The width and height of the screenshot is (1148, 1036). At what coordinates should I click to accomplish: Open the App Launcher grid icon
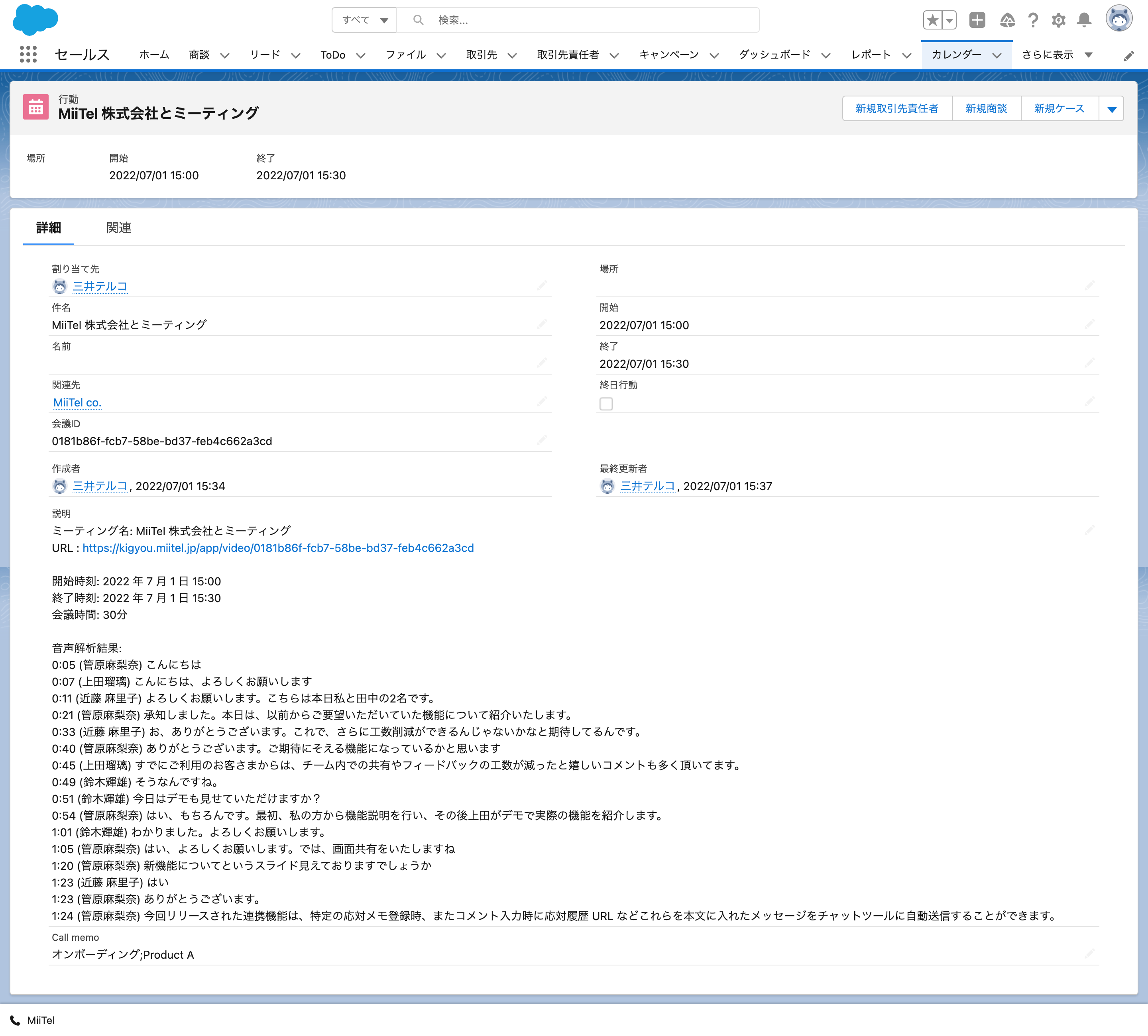tap(28, 55)
